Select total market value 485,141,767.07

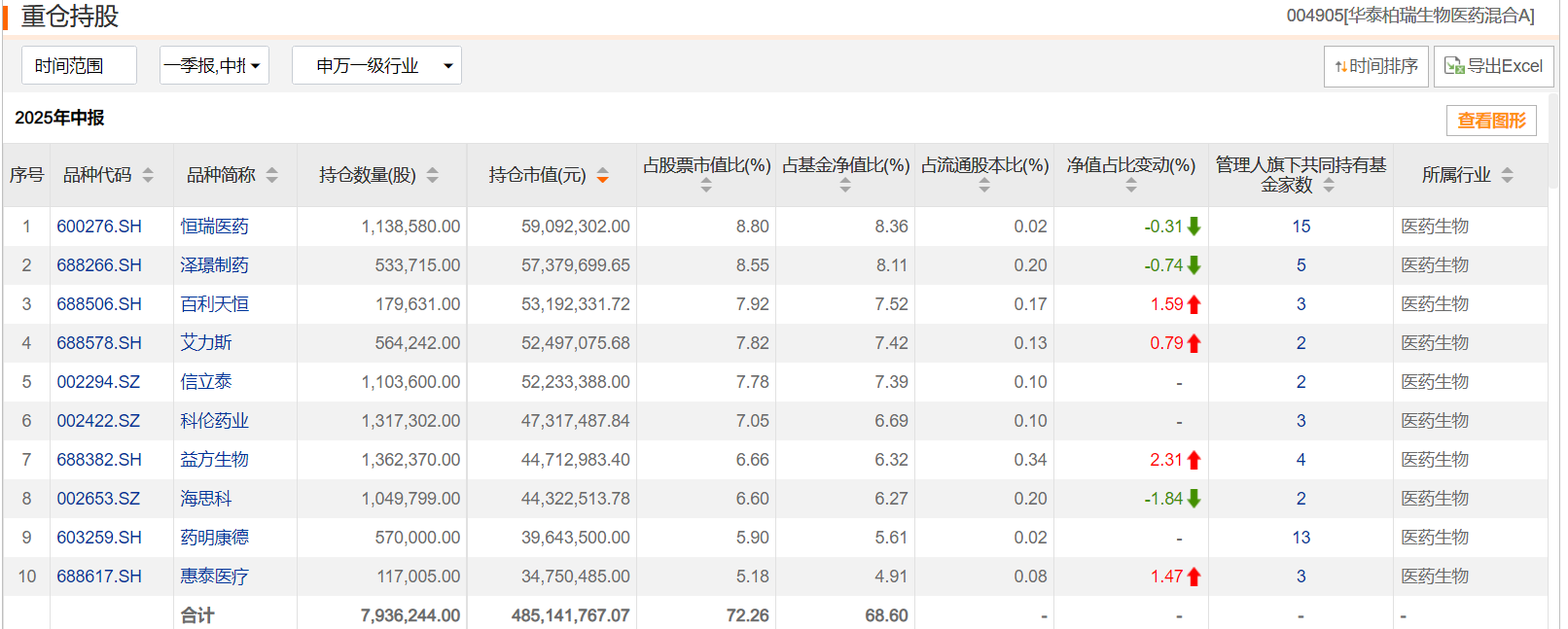pyautogui.click(x=571, y=615)
